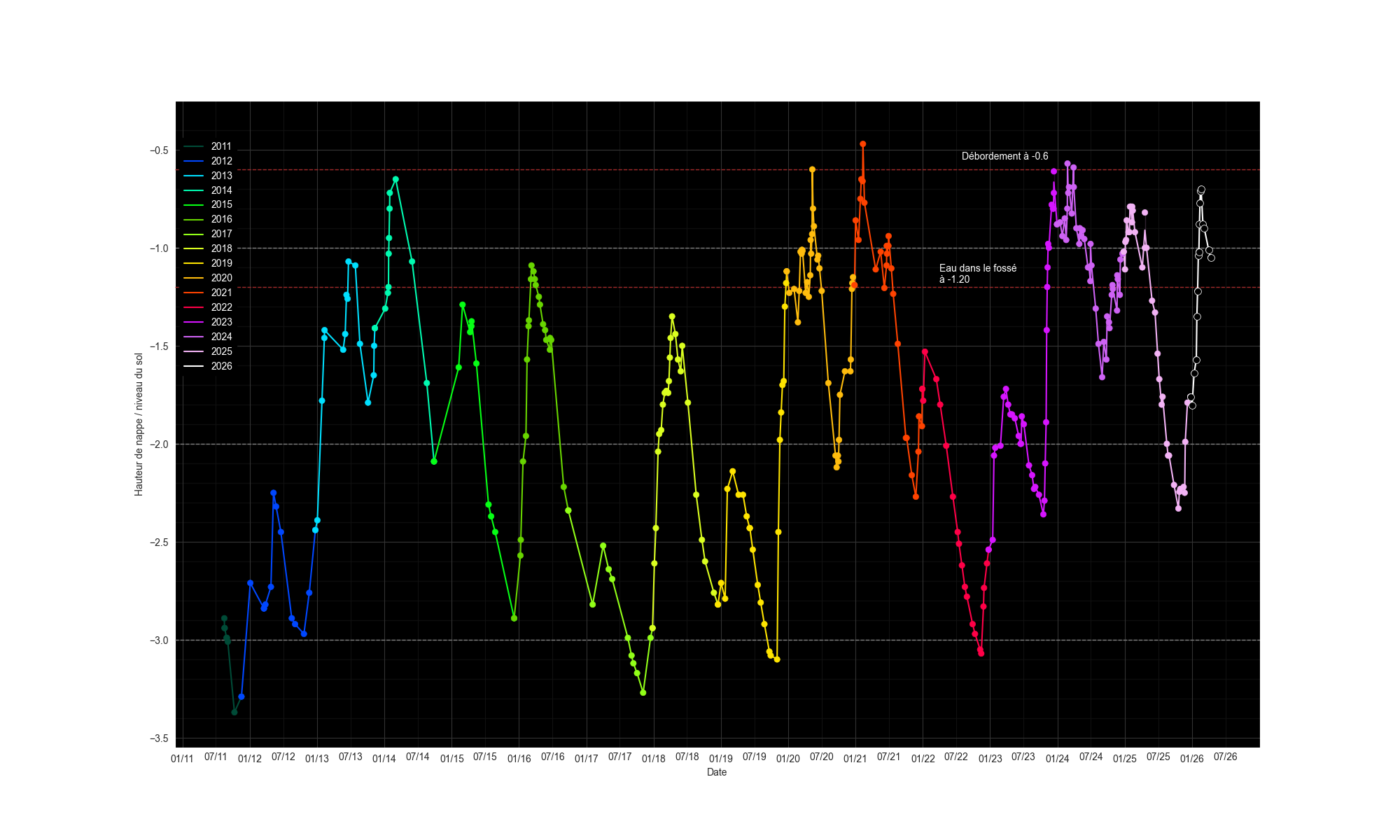Click the 2017 lowest data point
This screenshot has width=1400, height=840.
[643, 692]
